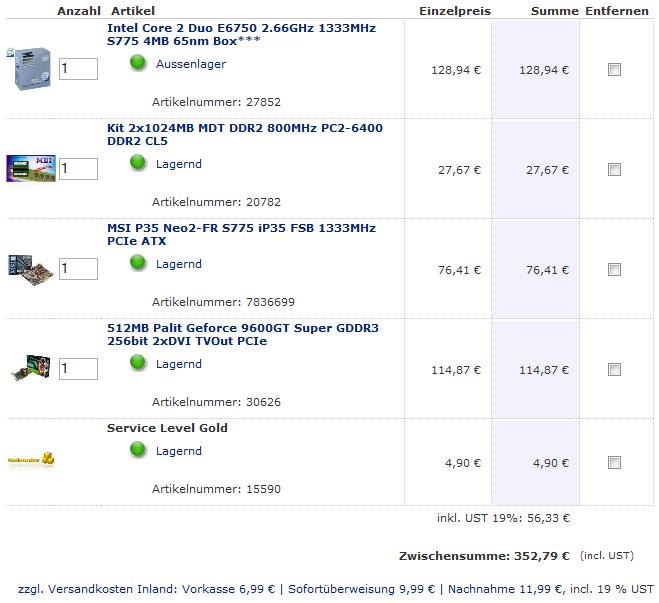Click the Summe column header
Viewport: 659px width, 603px height.
coord(555,11)
